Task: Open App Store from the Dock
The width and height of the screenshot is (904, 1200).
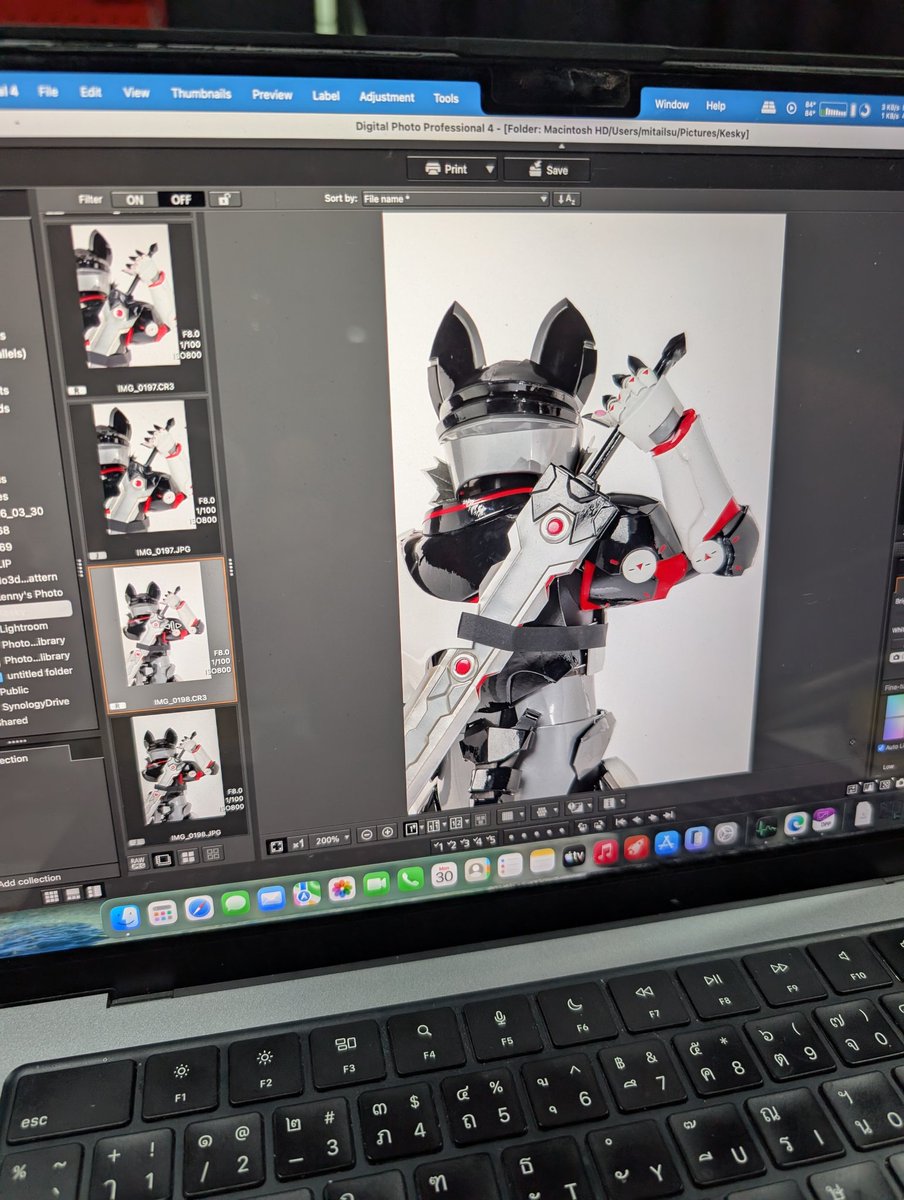Action: point(667,843)
